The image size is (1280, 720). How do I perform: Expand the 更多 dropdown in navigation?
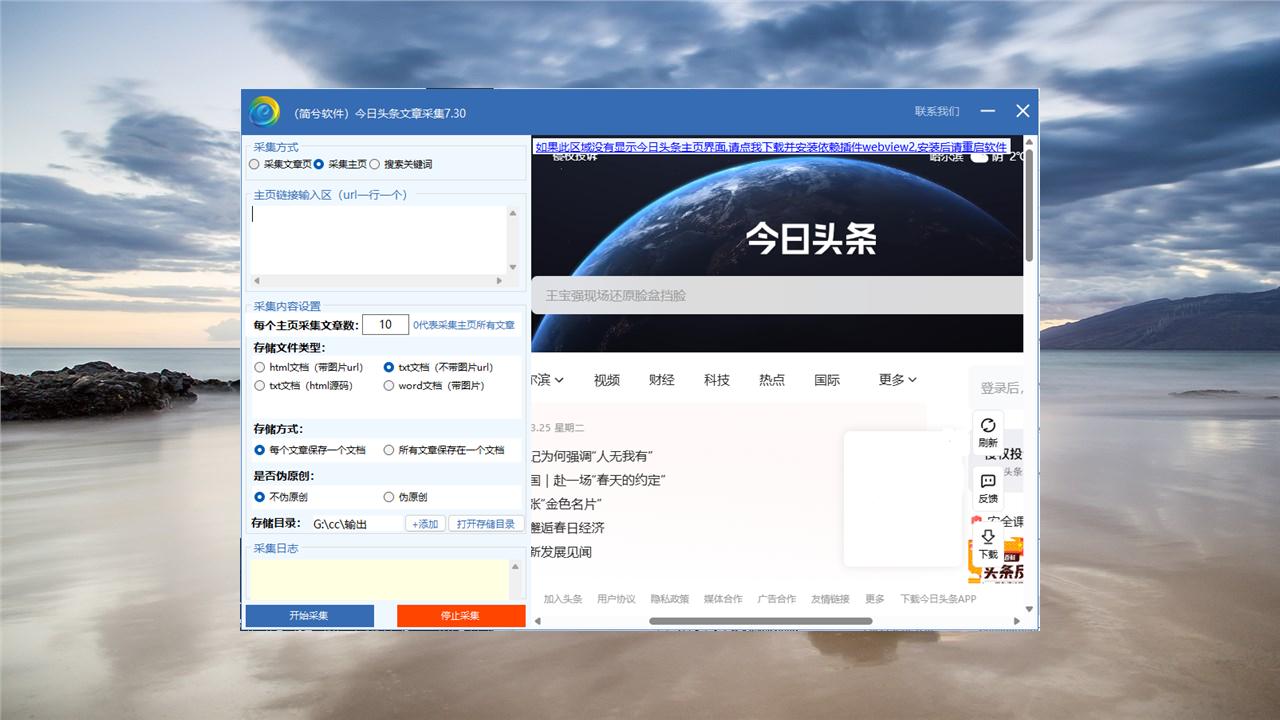897,380
